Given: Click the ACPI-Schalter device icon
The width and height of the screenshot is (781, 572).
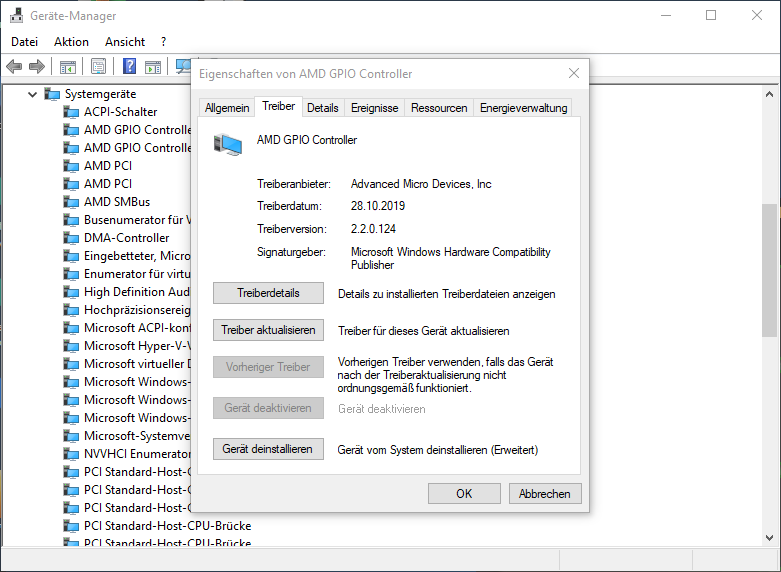Looking at the screenshot, I should click(71, 112).
